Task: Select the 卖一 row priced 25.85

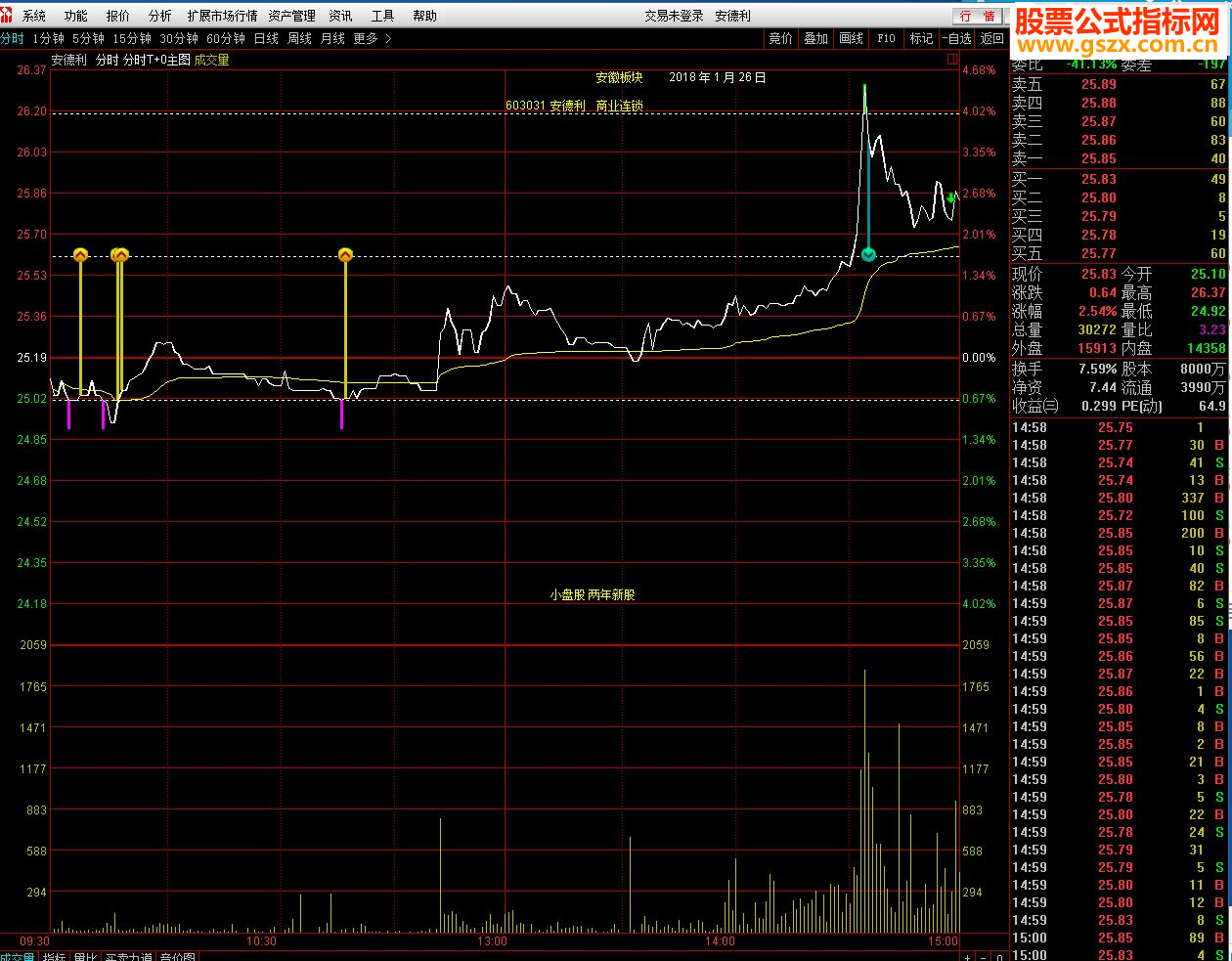Action: coord(1120,158)
